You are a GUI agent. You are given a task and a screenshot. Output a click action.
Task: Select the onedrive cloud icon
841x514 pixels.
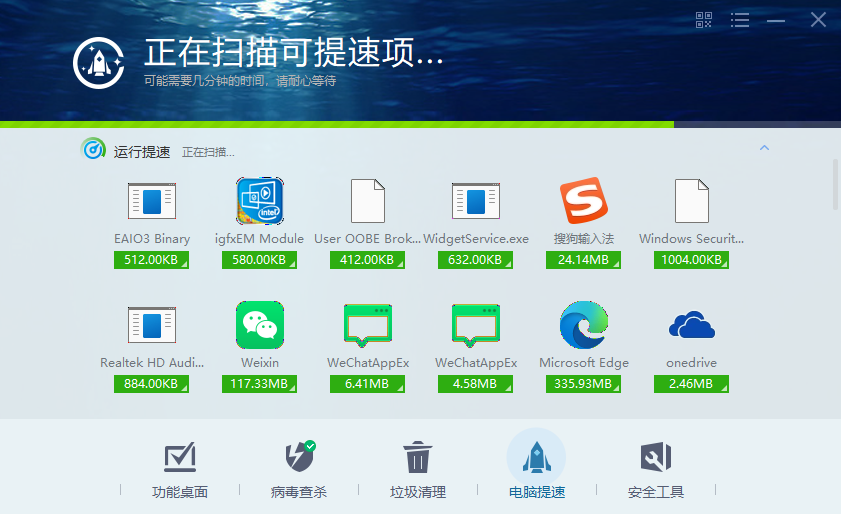pyautogui.click(x=691, y=325)
